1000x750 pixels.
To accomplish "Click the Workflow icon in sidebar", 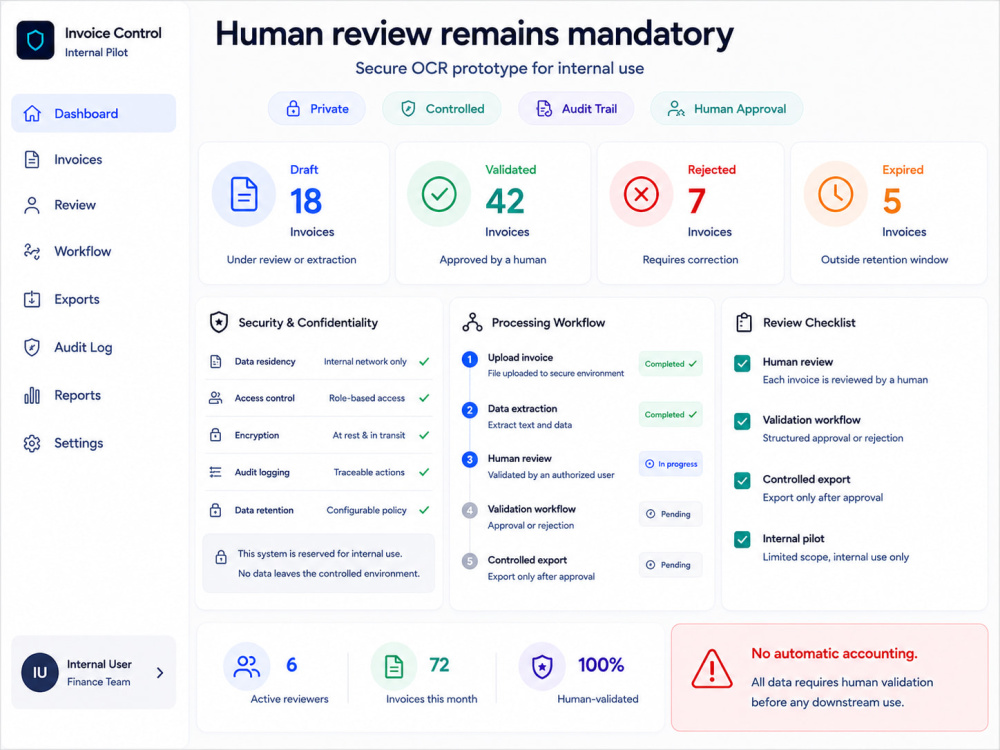I will (32, 251).
